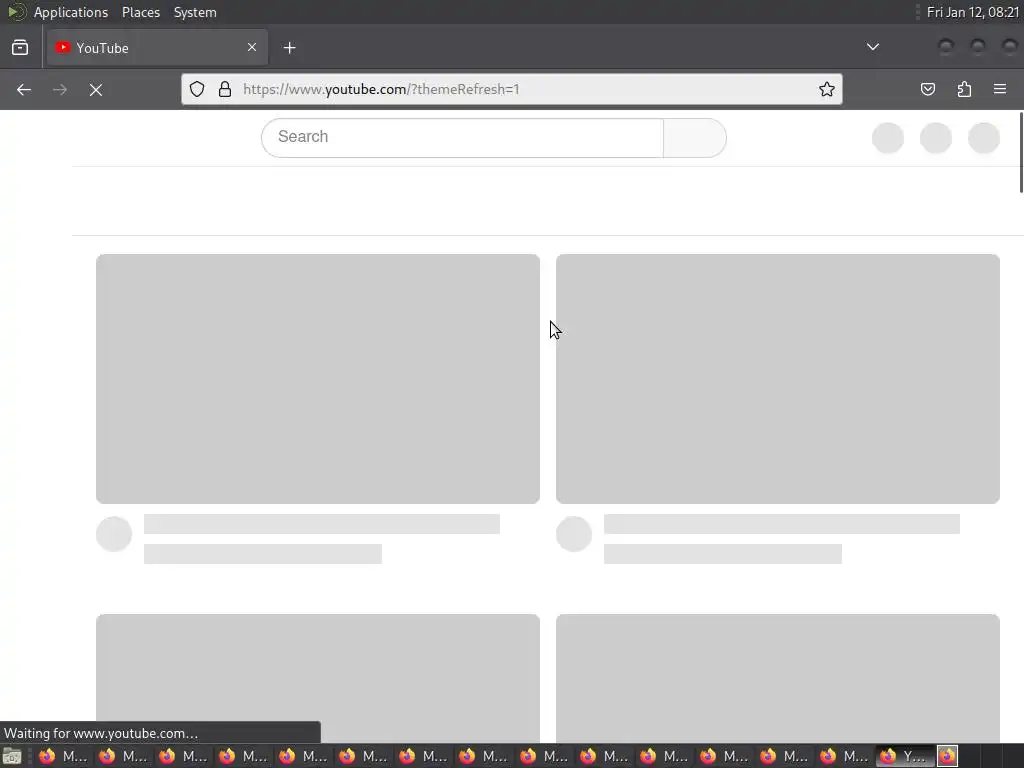Go forward with the forward arrow

59,89
